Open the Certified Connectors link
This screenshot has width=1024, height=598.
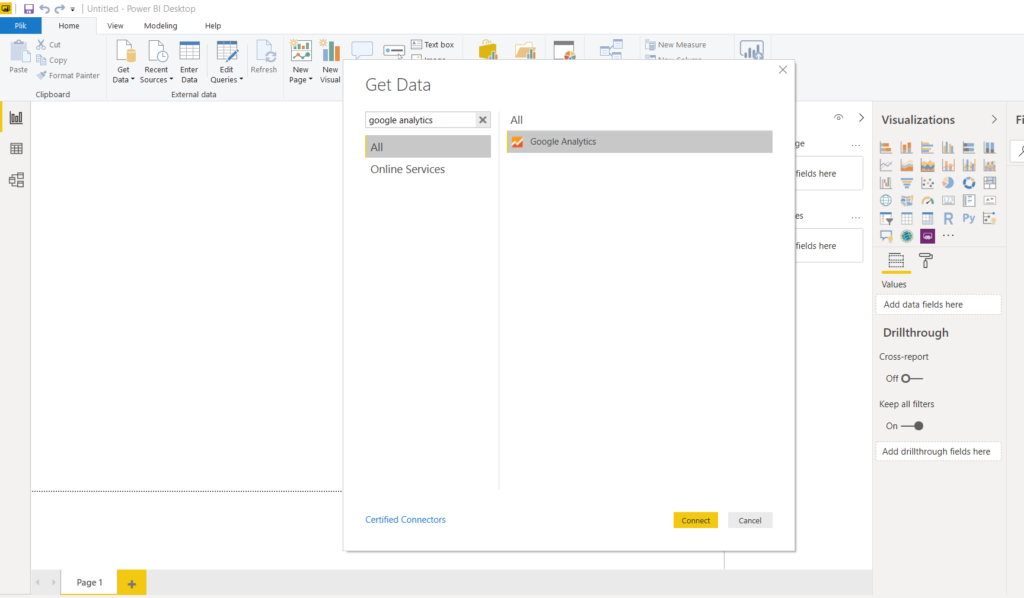coord(405,520)
